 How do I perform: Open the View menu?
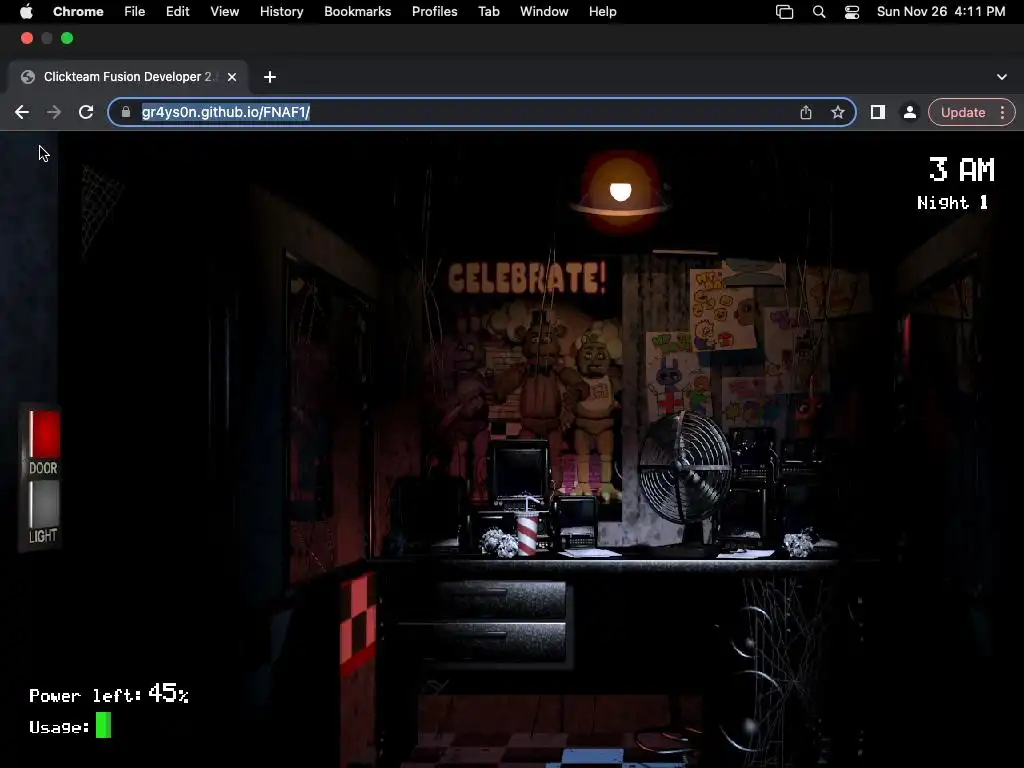pos(225,12)
